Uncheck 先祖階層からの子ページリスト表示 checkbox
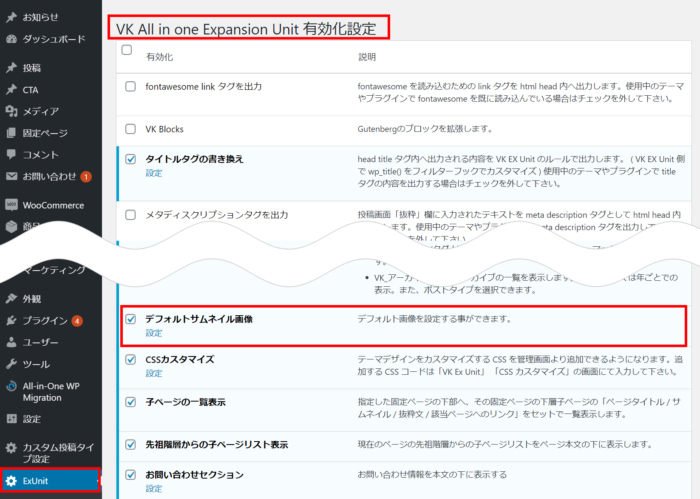The width and height of the screenshot is (700, 499). [x=130, y=445]
